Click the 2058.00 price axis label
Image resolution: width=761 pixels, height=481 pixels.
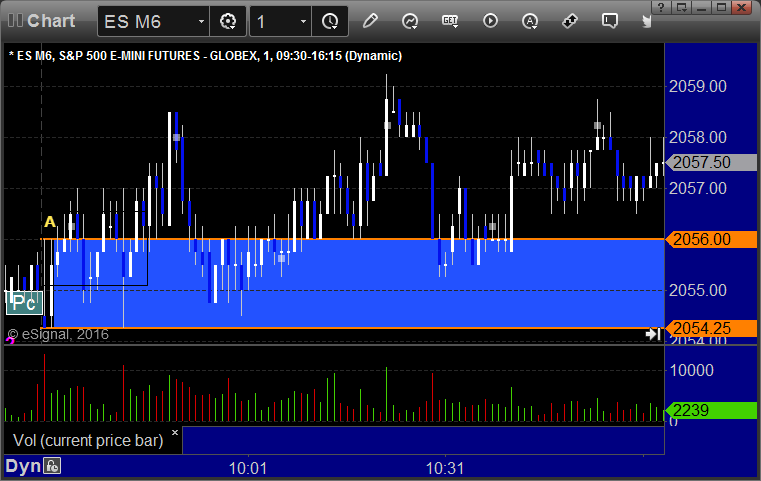tap(698, 137)
